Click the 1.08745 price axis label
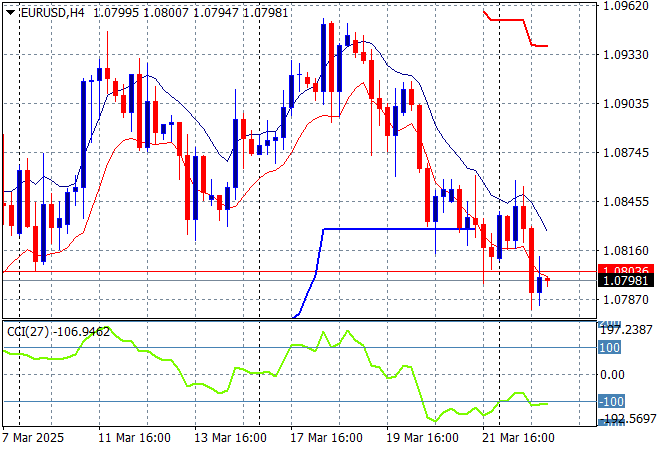This screenshot has height=450, width=660. [626, 152]
